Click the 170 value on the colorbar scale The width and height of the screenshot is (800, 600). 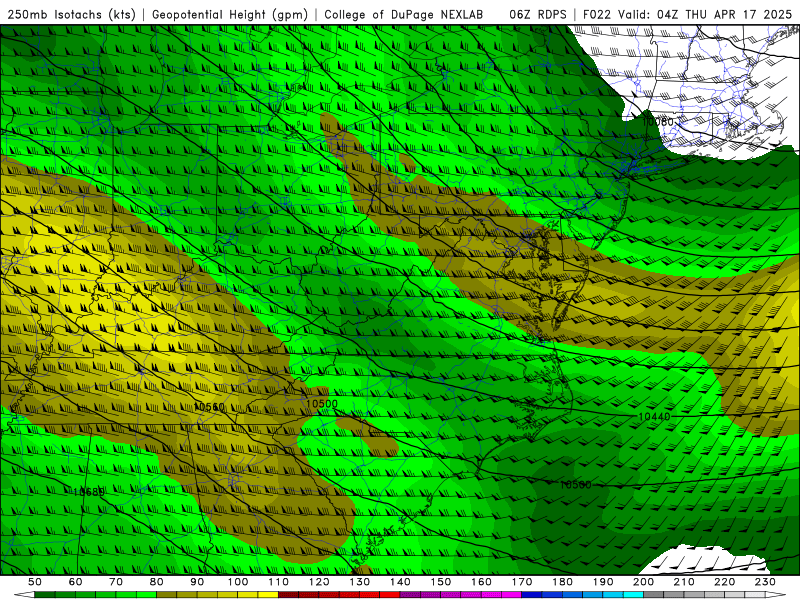(522, 582)
